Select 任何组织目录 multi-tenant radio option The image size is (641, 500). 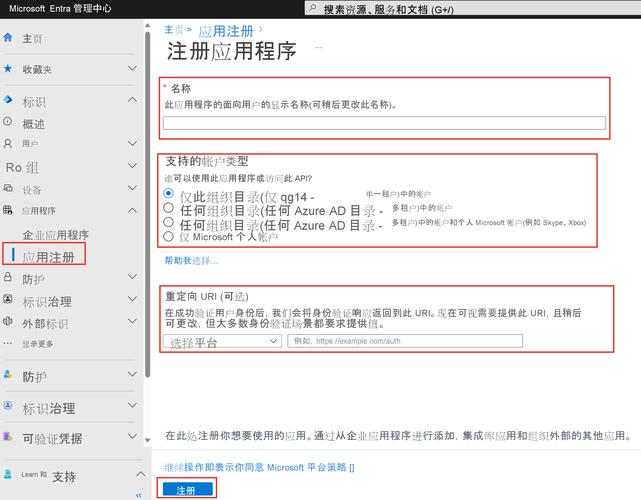click(168, 208)
